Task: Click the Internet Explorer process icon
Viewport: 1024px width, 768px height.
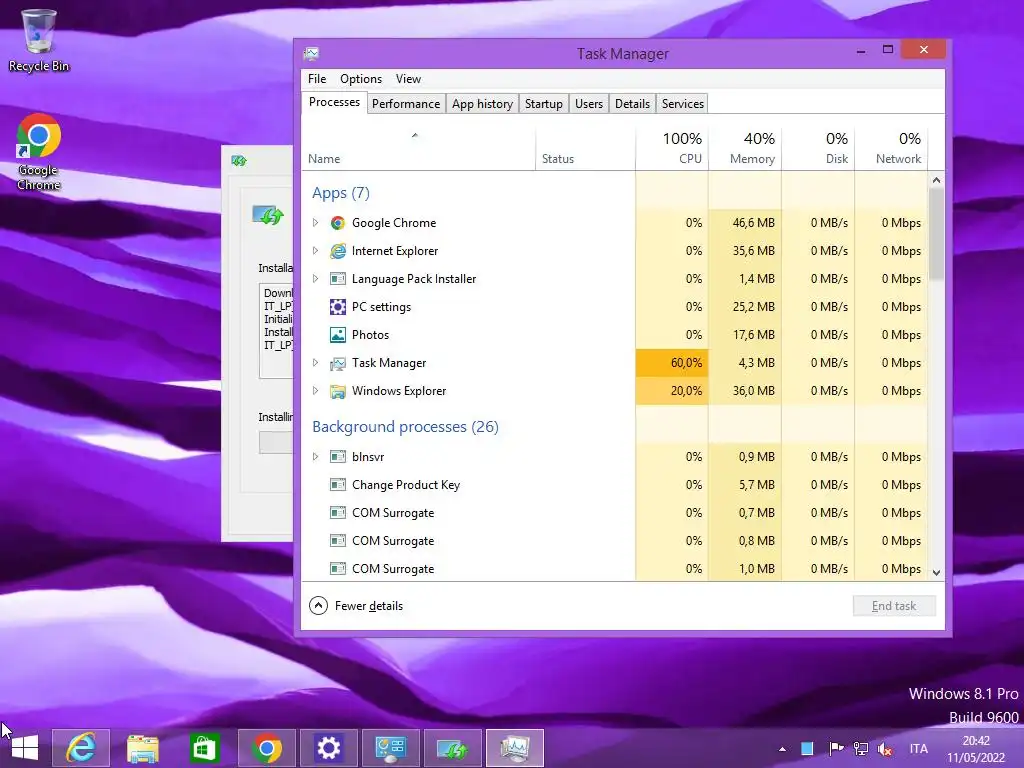Action: click(338, 251)
